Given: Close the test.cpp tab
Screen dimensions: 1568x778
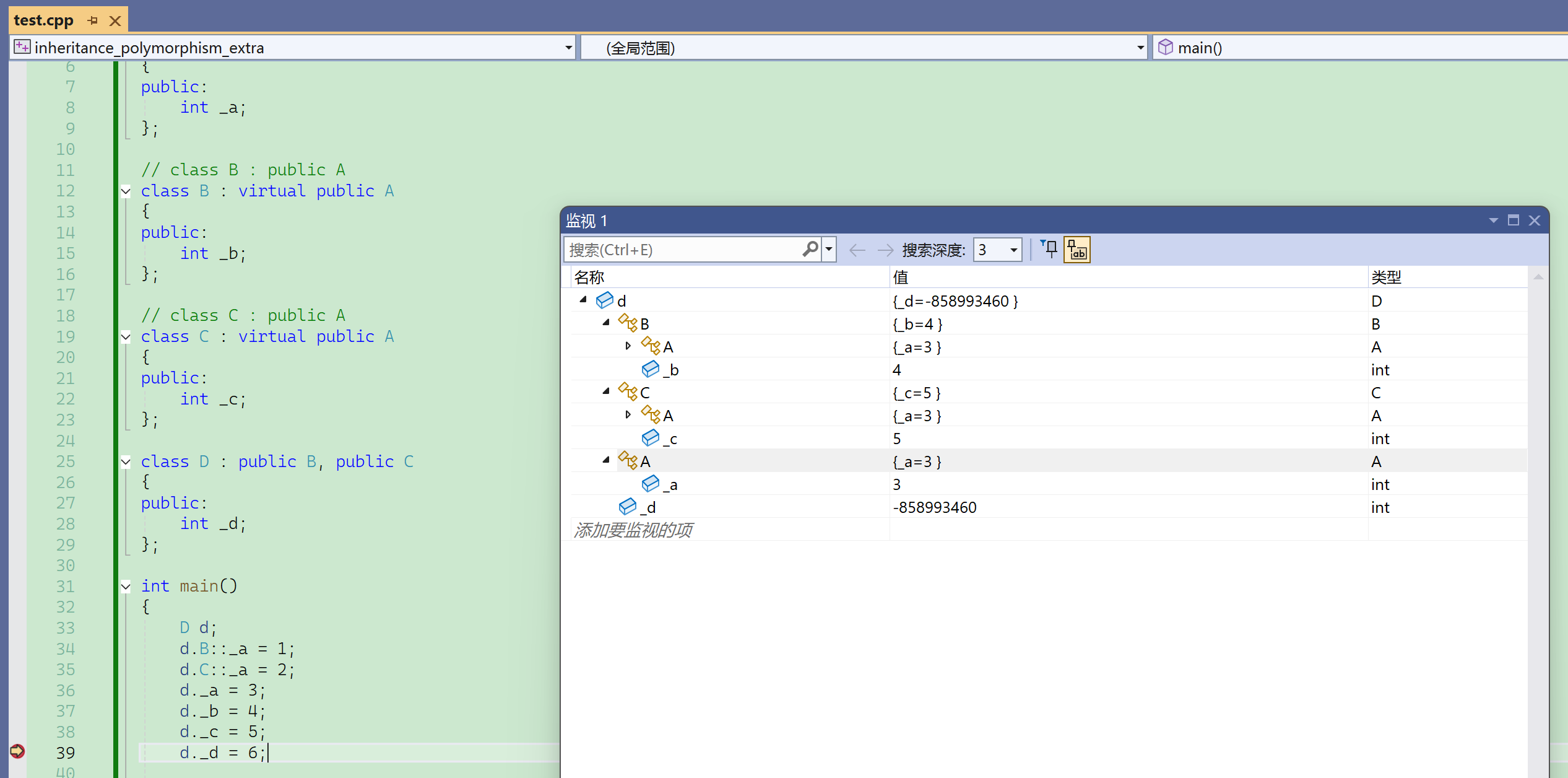Looking at the screenshot, I should coord(115,20).
